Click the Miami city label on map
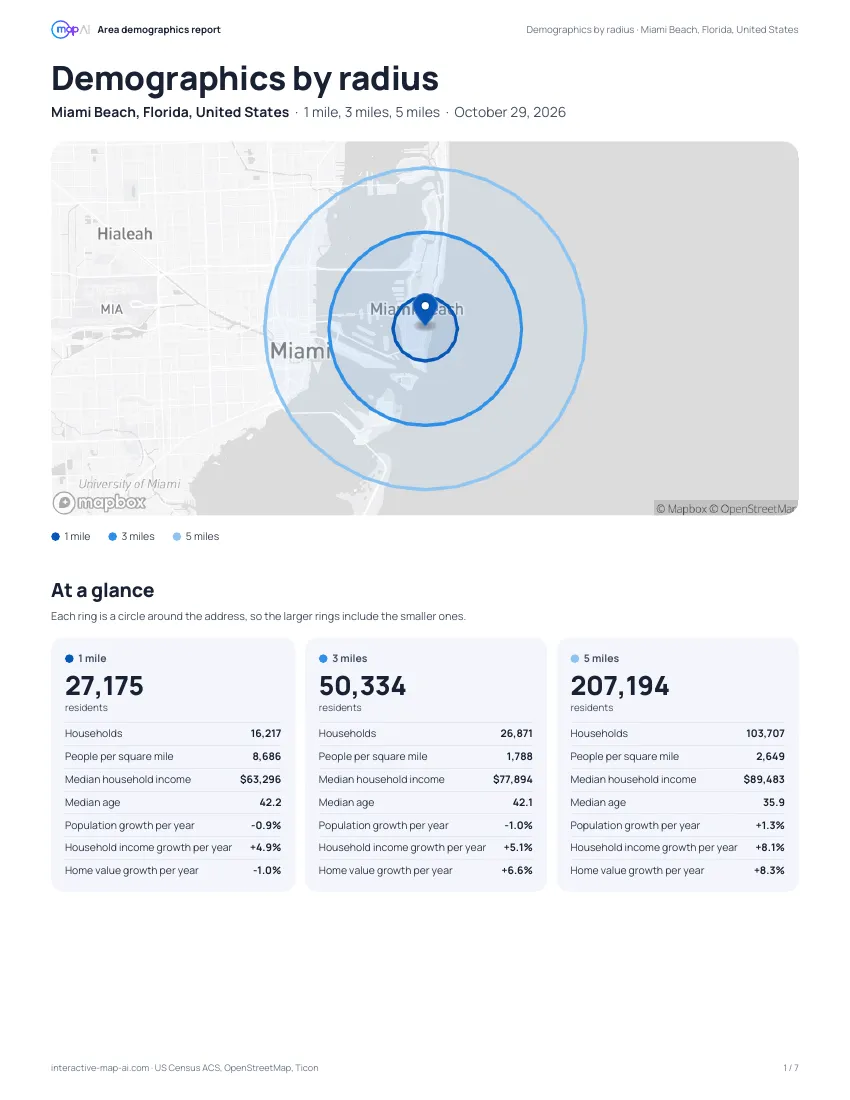 pyautogui.click(x=299, y=350)
